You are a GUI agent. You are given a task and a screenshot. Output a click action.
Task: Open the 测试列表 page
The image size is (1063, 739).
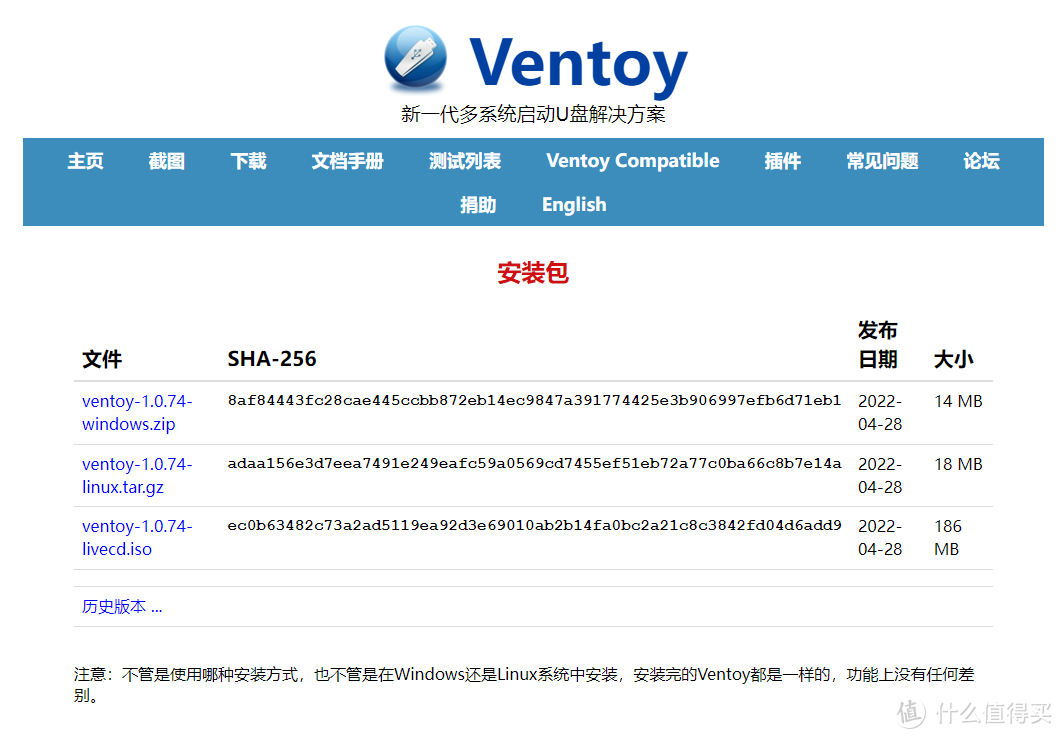click(x=464, y=161)
